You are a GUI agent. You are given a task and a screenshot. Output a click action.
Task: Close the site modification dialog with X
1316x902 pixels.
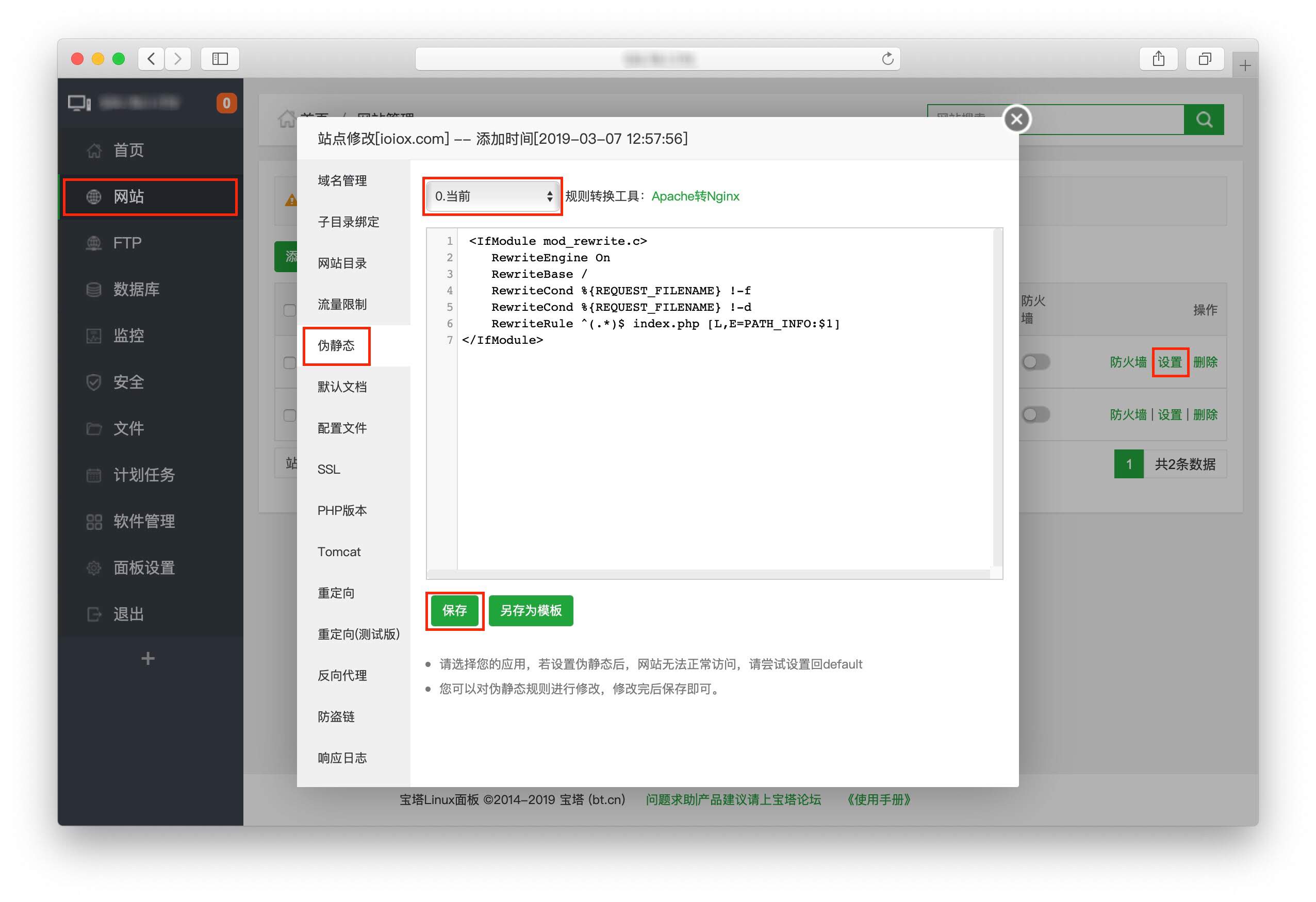pyautogui.click(x=1016, y=119)
